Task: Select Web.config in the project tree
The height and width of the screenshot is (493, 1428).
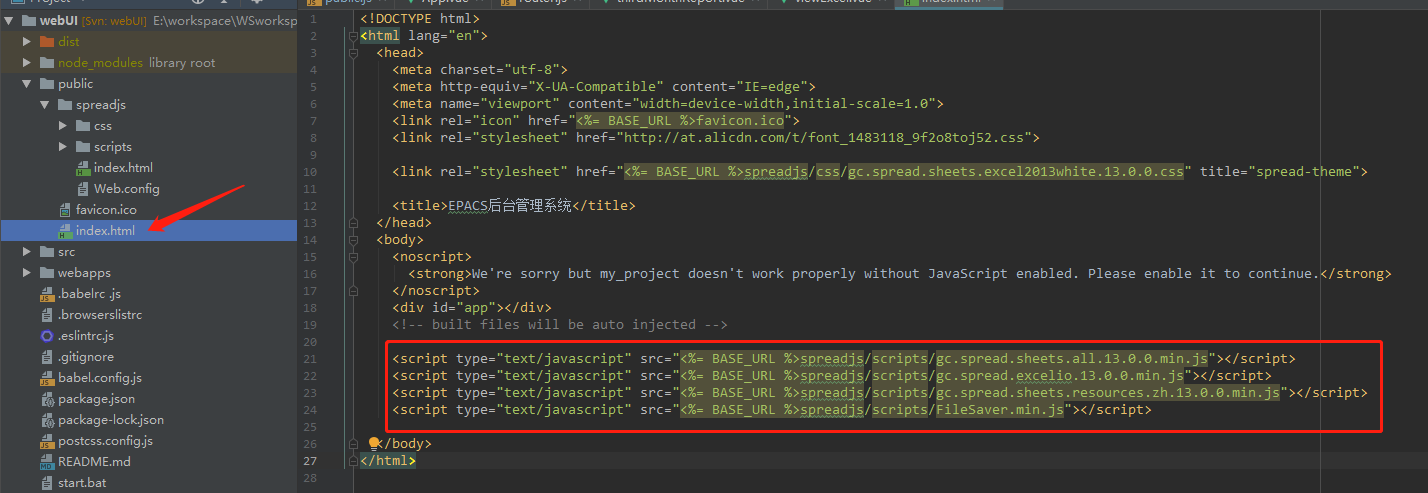Action: click(127, 189)
